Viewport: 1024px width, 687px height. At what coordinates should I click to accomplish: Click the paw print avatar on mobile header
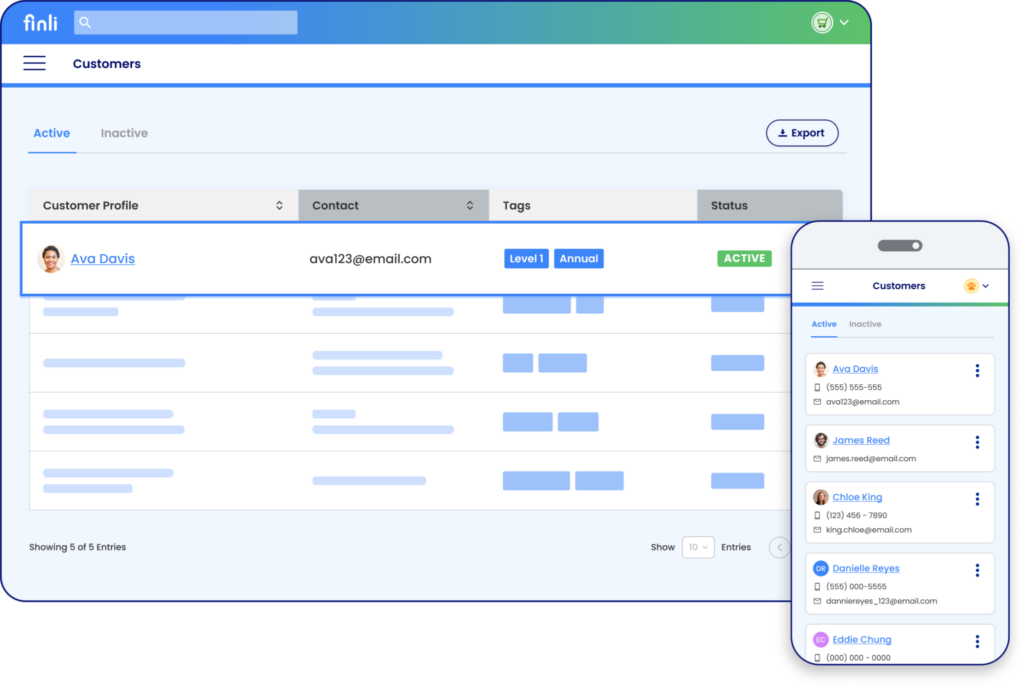point(971,285)
